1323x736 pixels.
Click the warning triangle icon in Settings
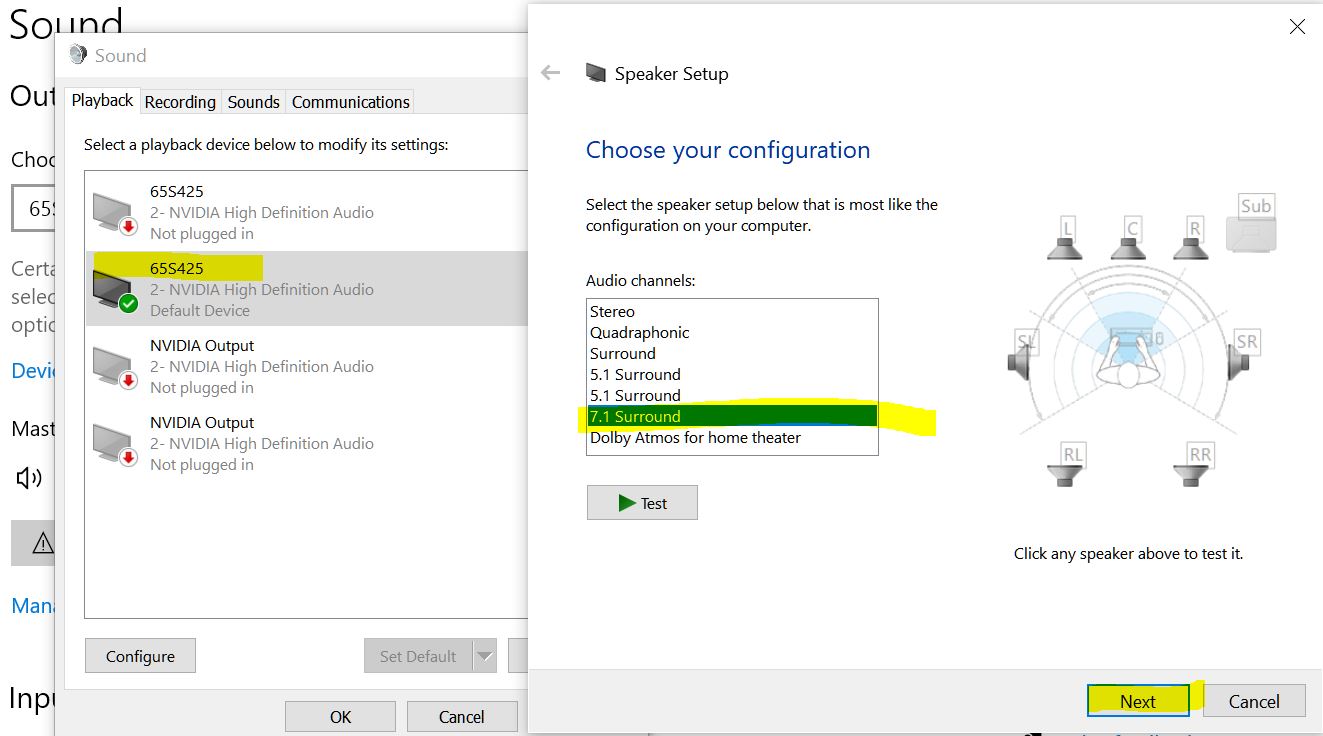coord(43,543)
